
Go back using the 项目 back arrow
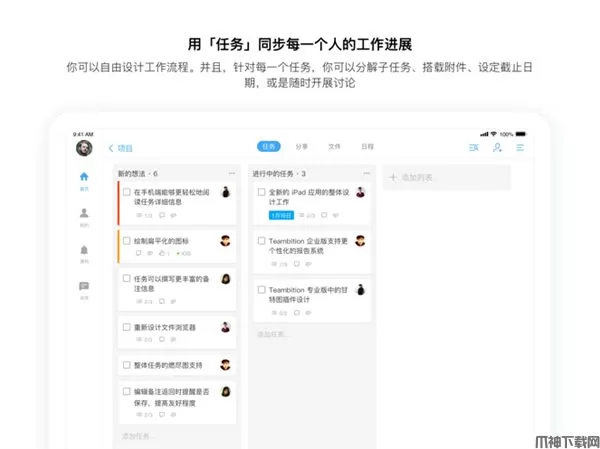click(121, 148)
